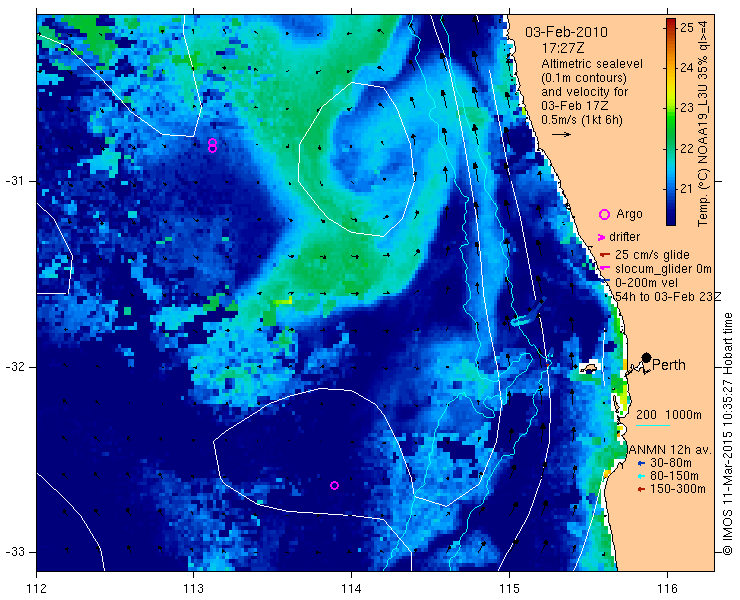This screenshot has height=600, width=740.
Task: Click the 116 longitude axis label
Action: click(x=667, y=589)
